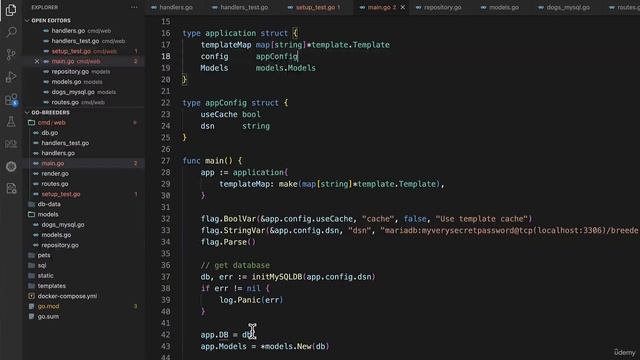Screen dimensions: 640x360
Task: Open the Source Control view
Action: [x=11, y=54]
